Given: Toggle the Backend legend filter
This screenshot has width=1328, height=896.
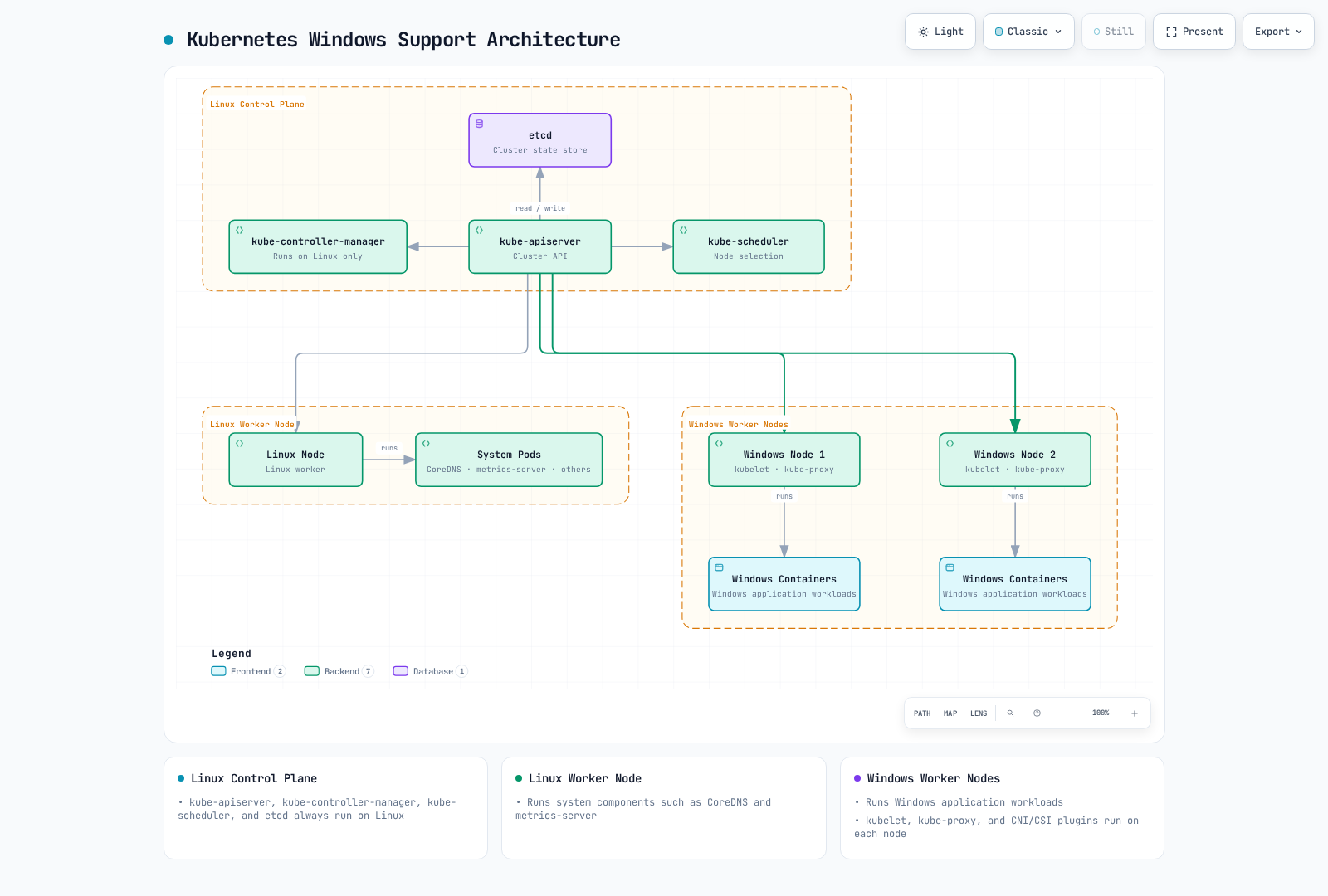Looking at the screenshot, I should [339, 671].
